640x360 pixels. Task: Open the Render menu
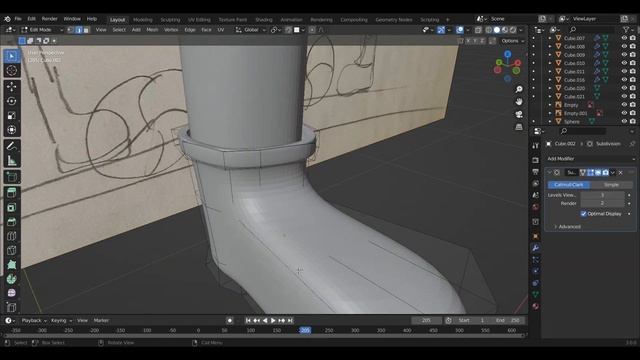pyautogui.click(x=49, y=19)
